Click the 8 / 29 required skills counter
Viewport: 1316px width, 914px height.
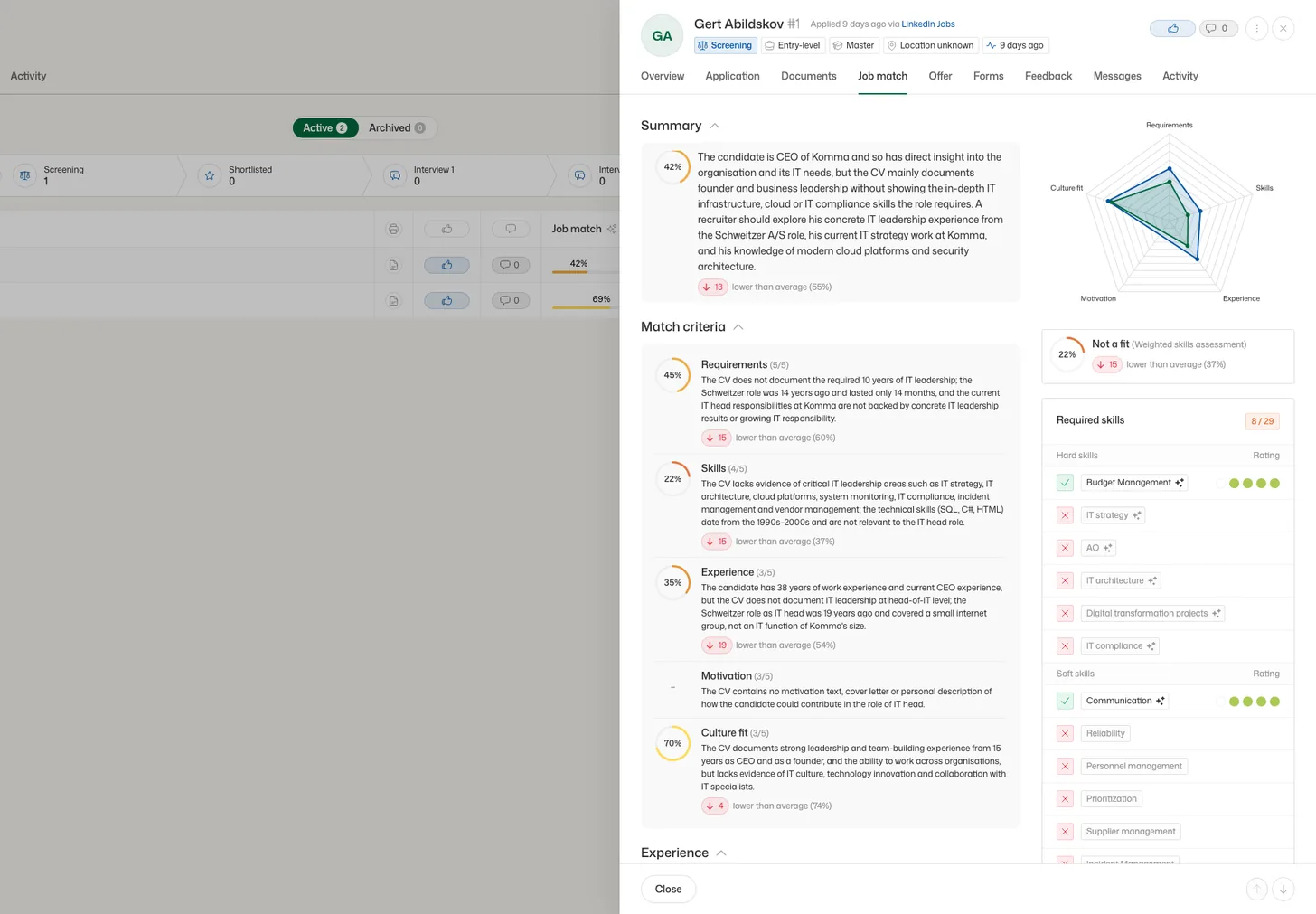pos(1262,421)
